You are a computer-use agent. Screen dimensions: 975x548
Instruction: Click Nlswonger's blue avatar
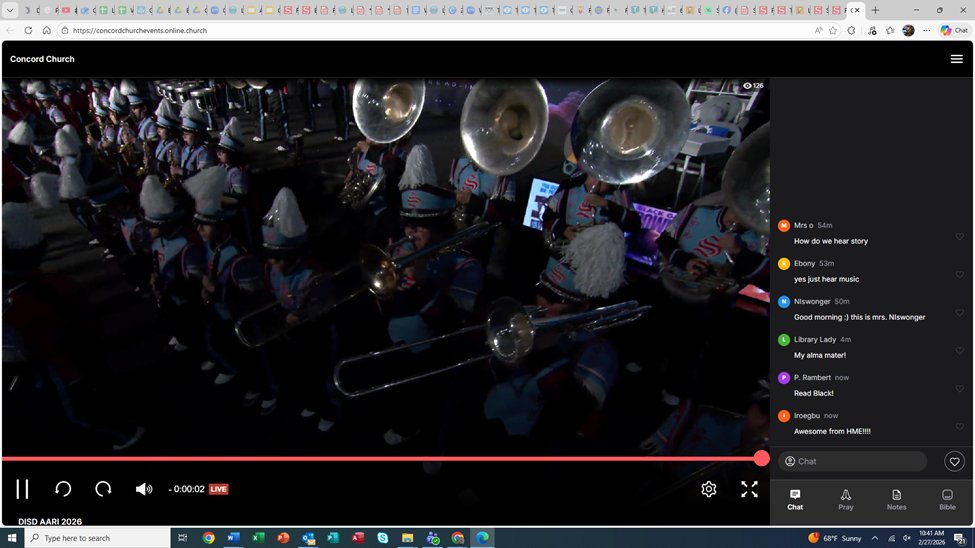[783, 301]
